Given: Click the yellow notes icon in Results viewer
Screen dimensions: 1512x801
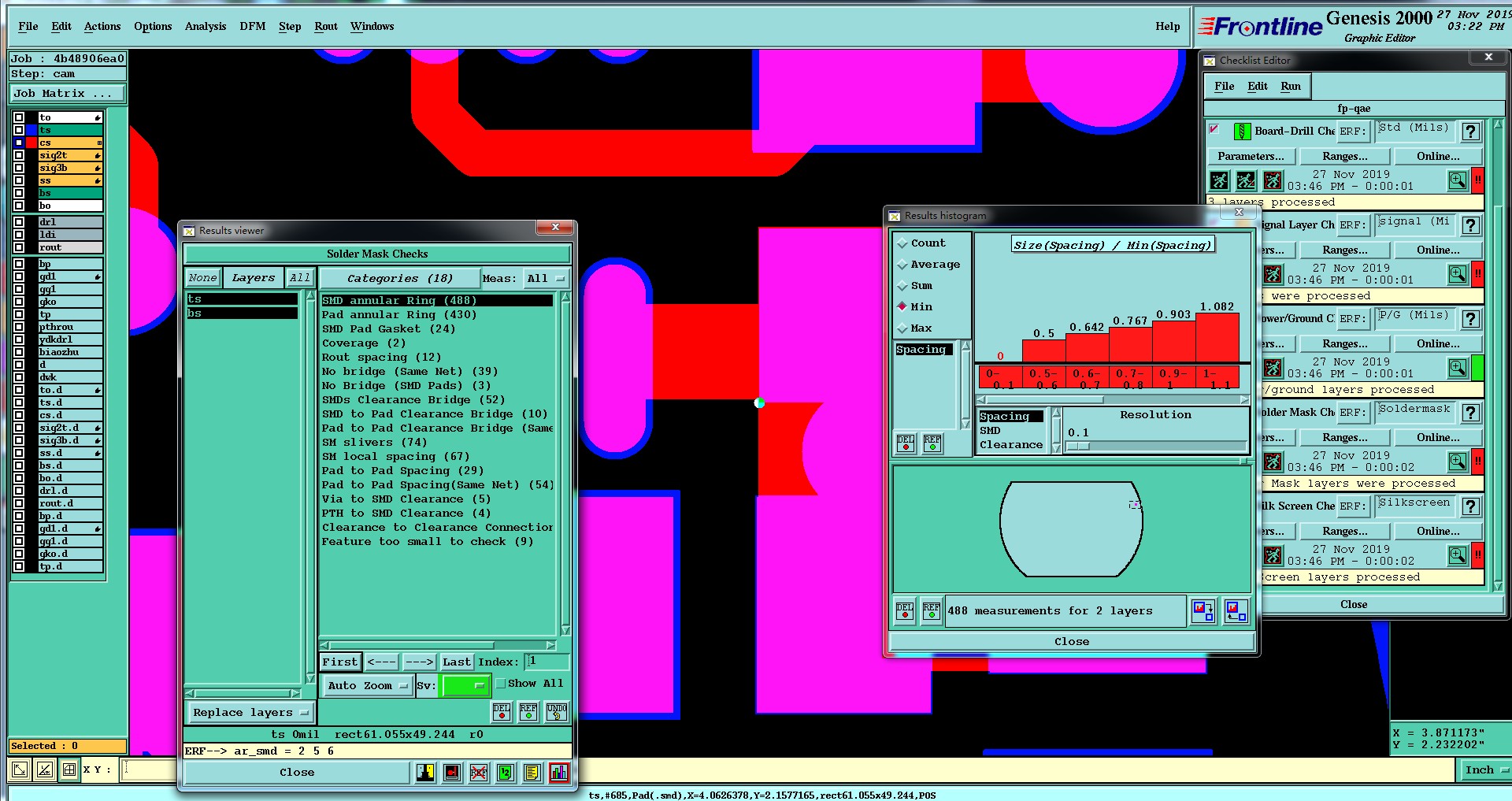Looking at the screenshot, I should click(x=532, y=773).
